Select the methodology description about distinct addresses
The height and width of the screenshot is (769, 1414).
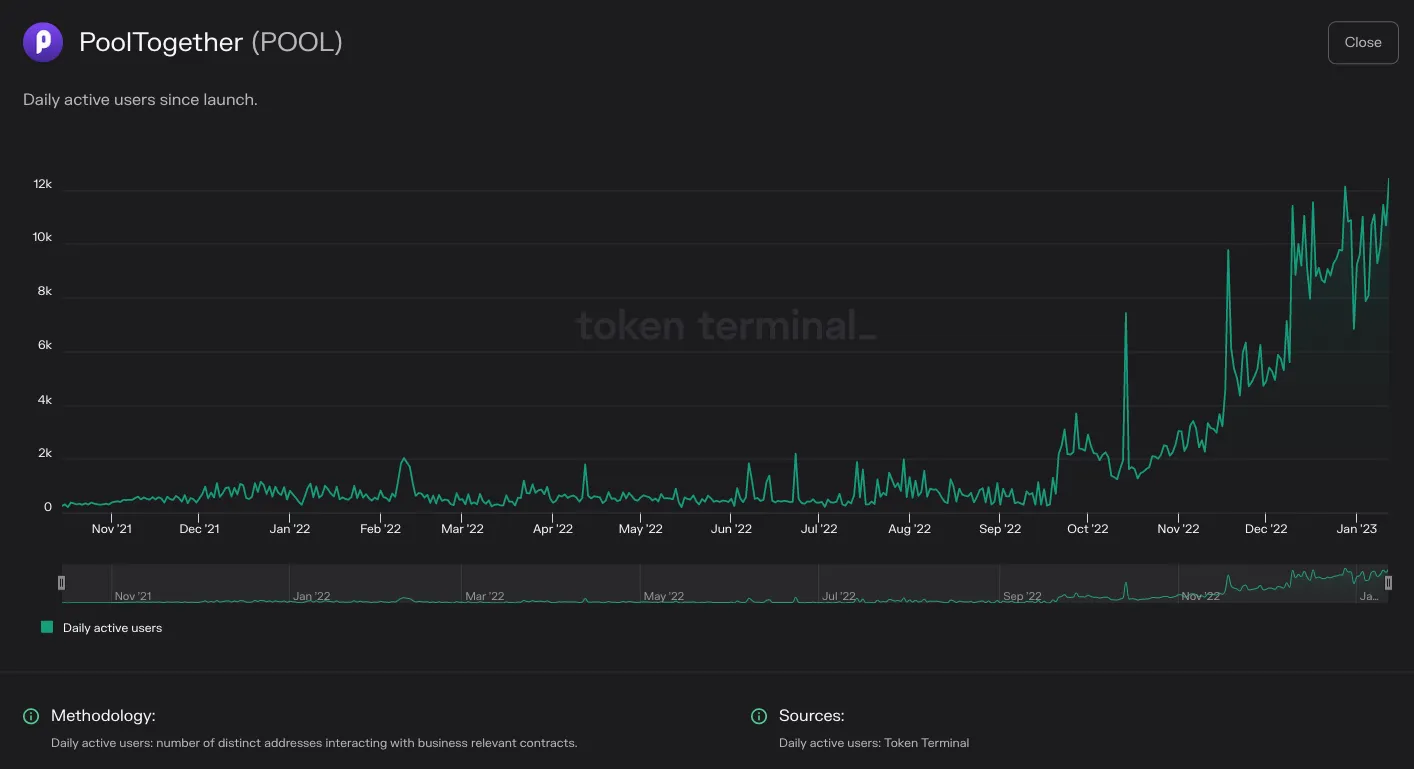click(314, 743)
